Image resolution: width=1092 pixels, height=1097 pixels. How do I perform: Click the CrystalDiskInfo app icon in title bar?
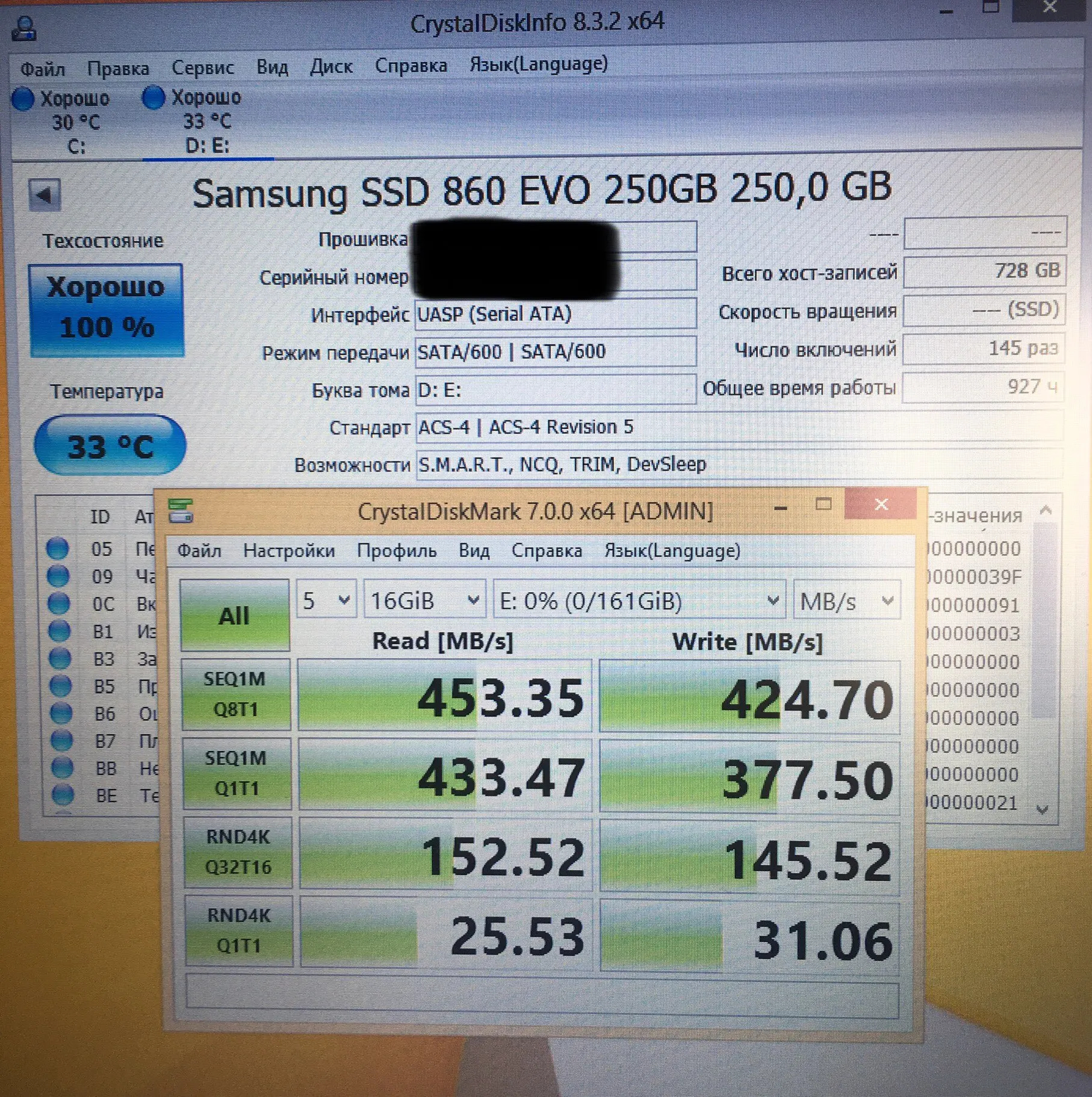(x=24, y=28)
